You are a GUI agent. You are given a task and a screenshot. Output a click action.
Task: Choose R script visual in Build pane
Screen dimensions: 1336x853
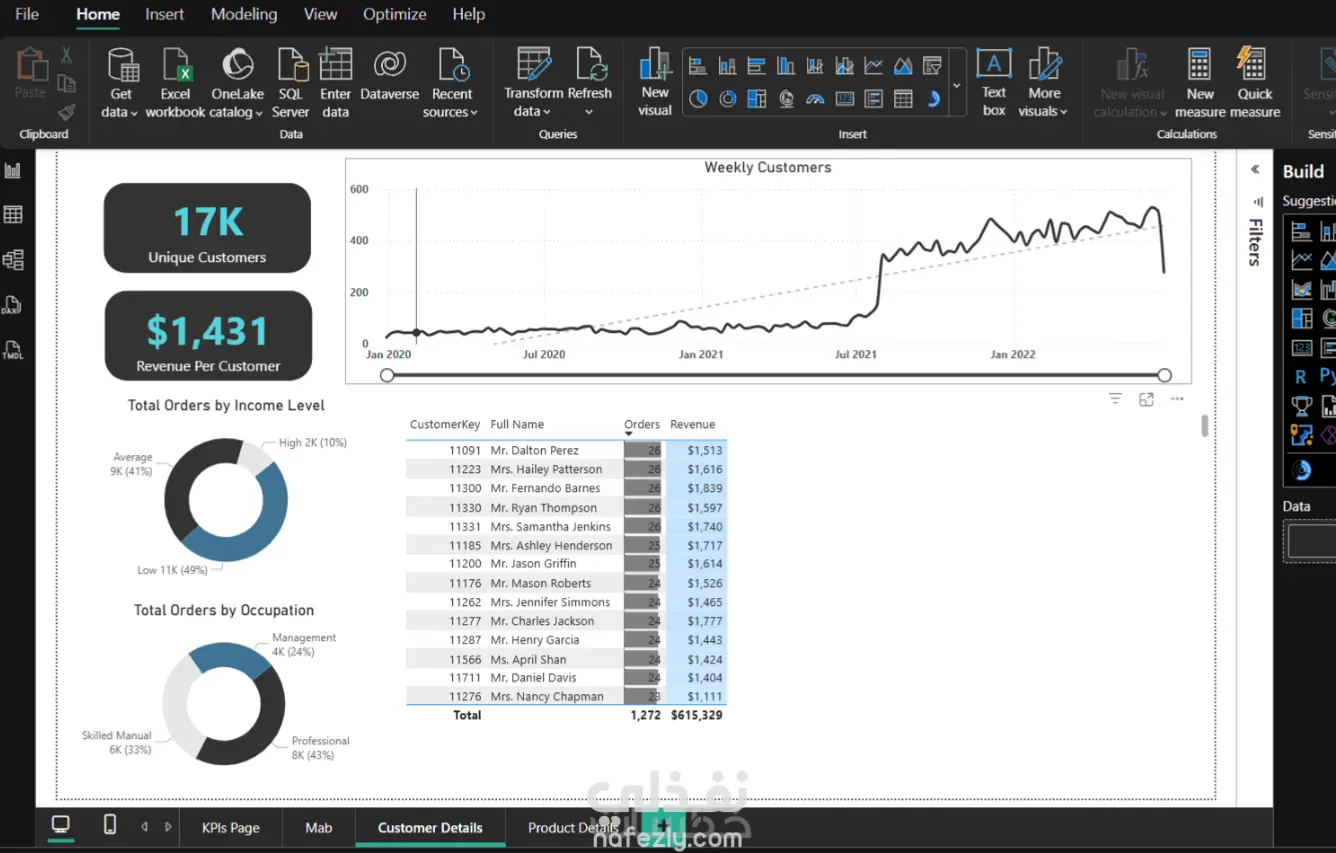point(1301,376)
